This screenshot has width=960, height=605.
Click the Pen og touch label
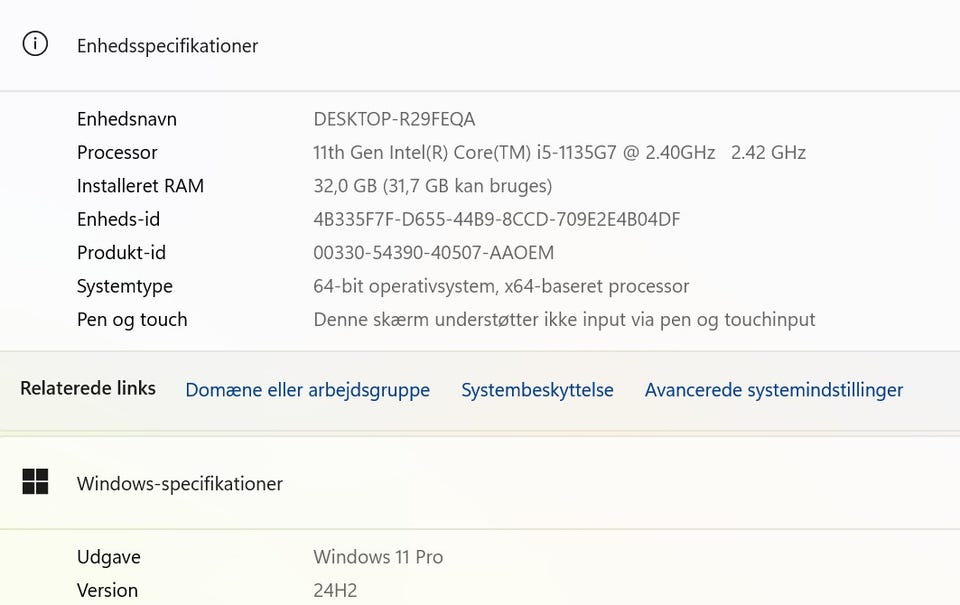[x=132, y=320]
